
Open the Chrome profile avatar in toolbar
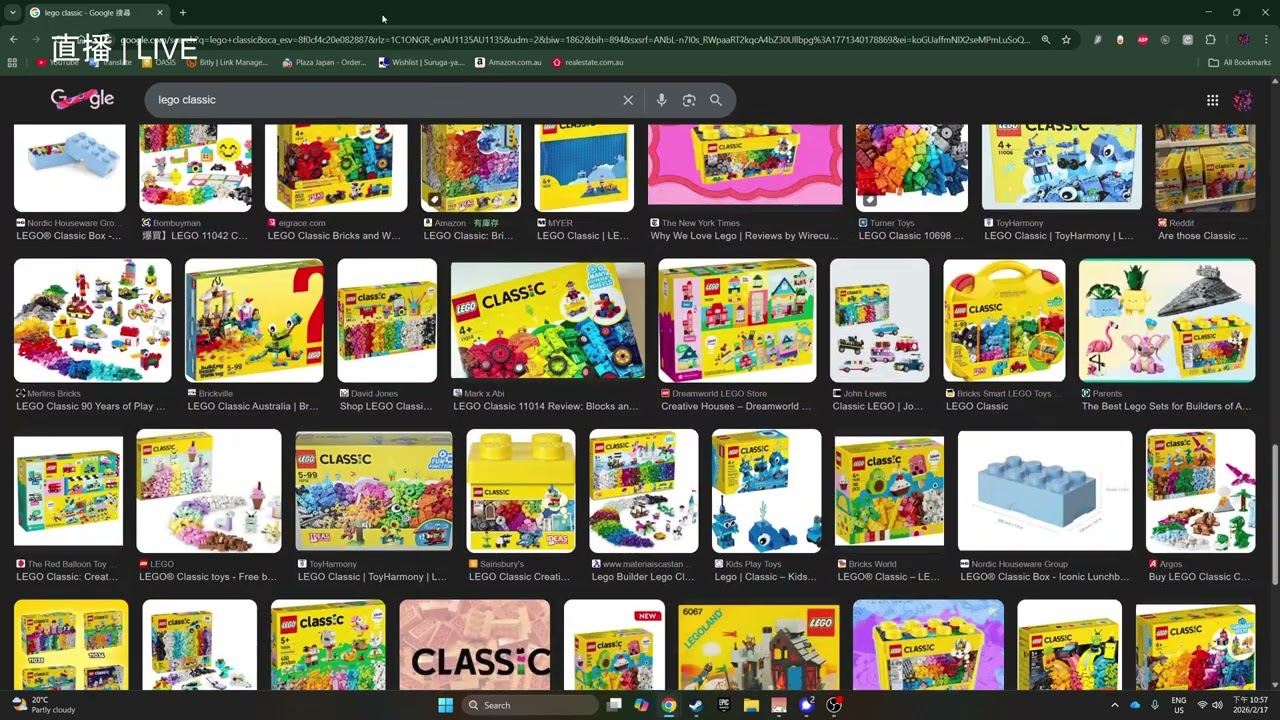(x=1243, y=40)
